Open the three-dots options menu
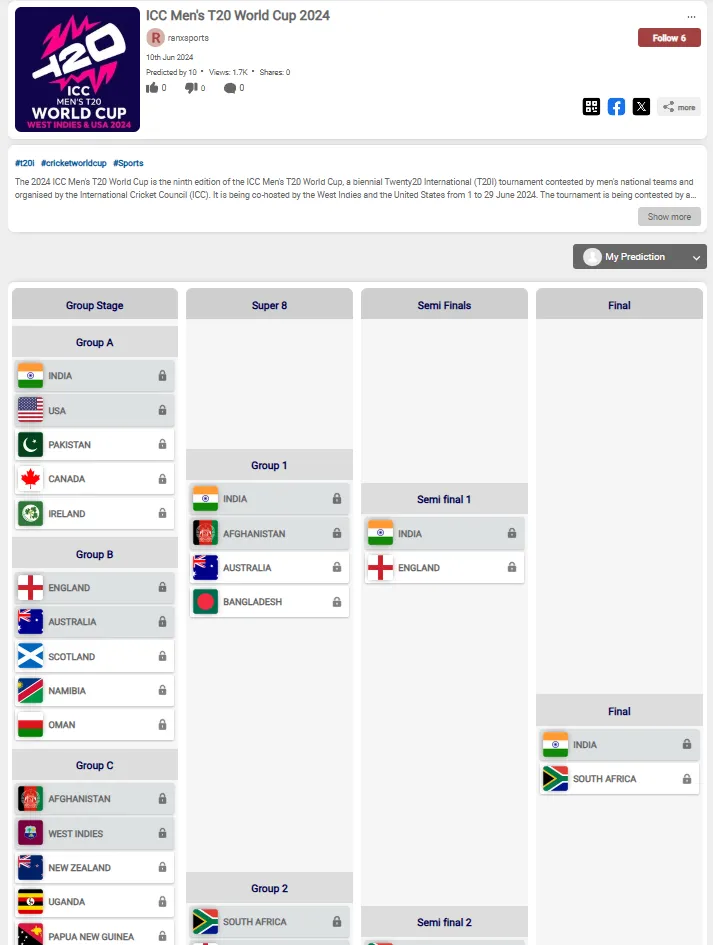This screenshot has width=713, height=945. [691, 17]
